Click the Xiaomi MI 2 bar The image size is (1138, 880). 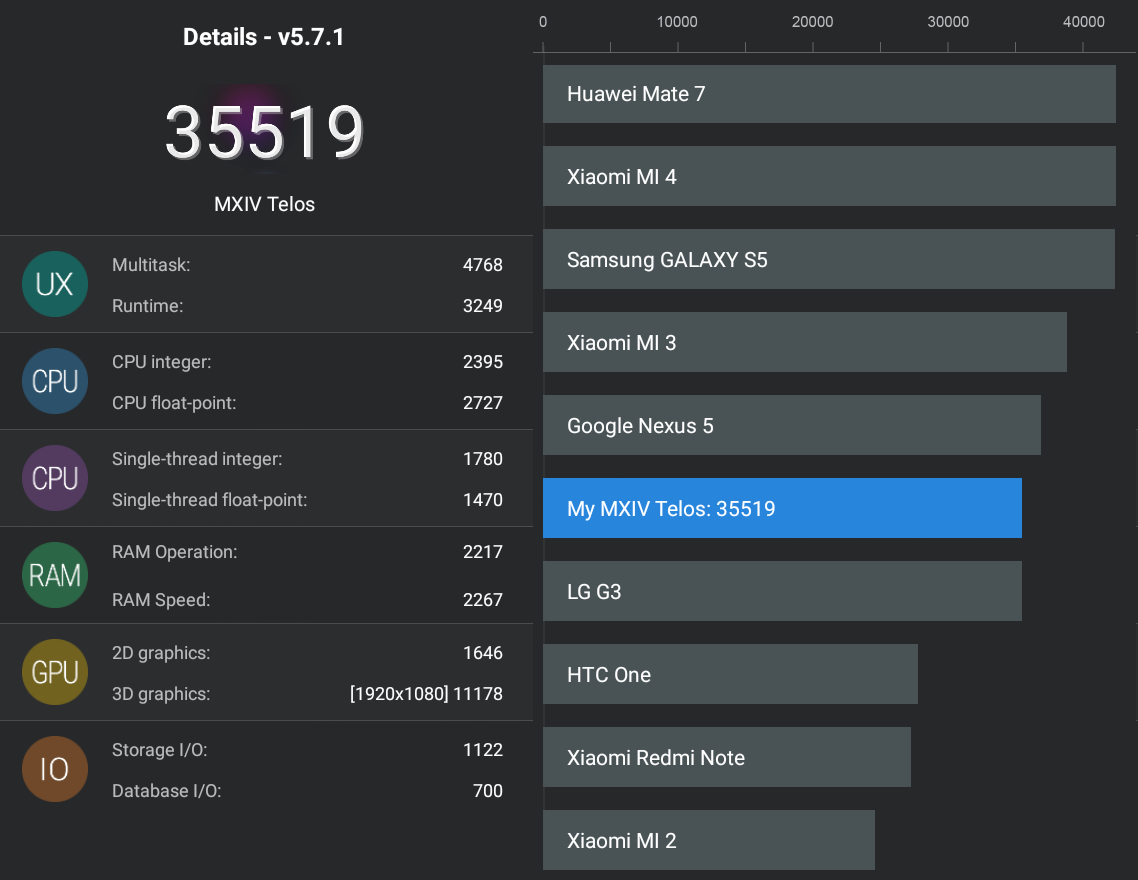point(709,840)
